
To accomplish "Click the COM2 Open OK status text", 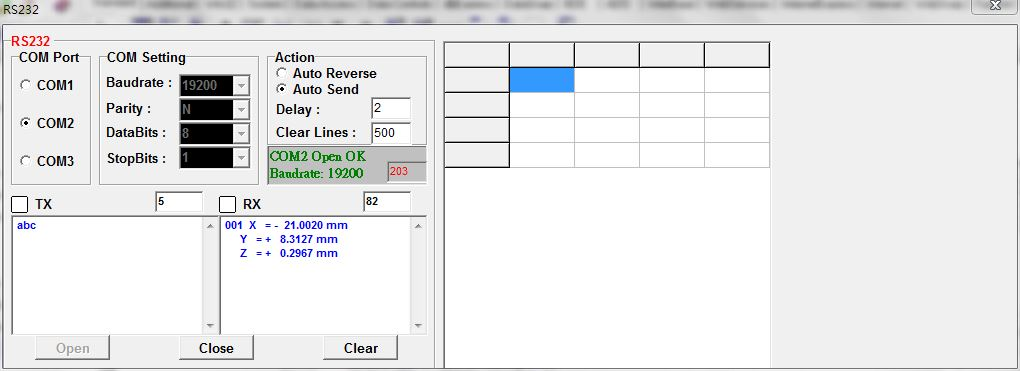I will tap(317, 157).
